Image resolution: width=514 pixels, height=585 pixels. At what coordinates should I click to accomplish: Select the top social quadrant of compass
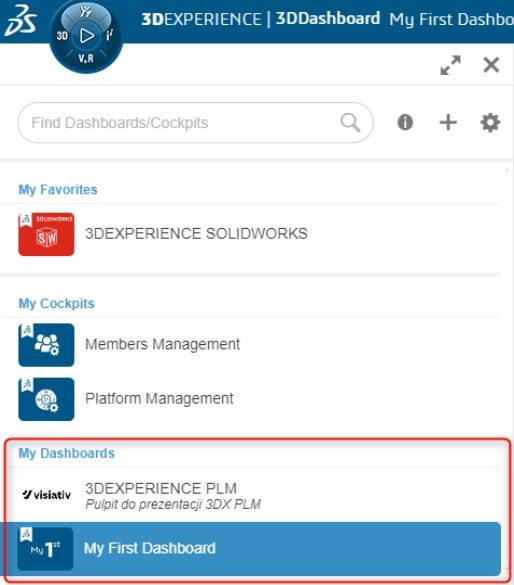(86, 12)
